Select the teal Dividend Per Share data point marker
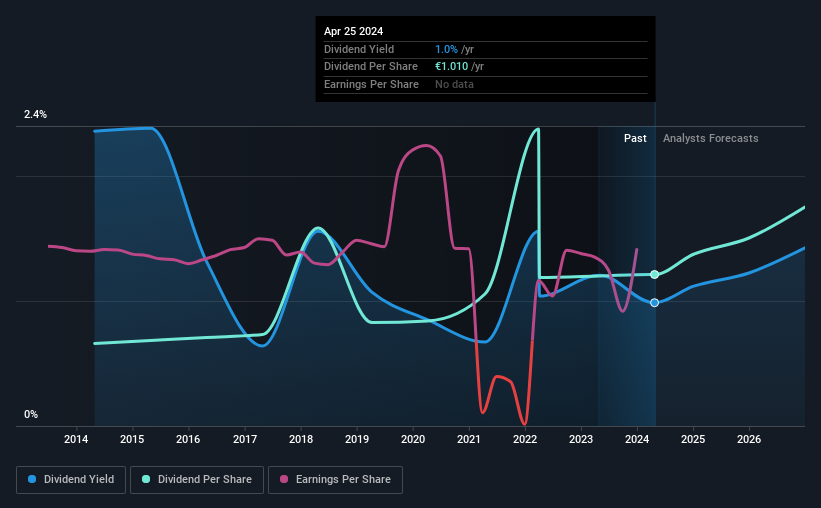 pyautogui.click(x=654, y=274)
